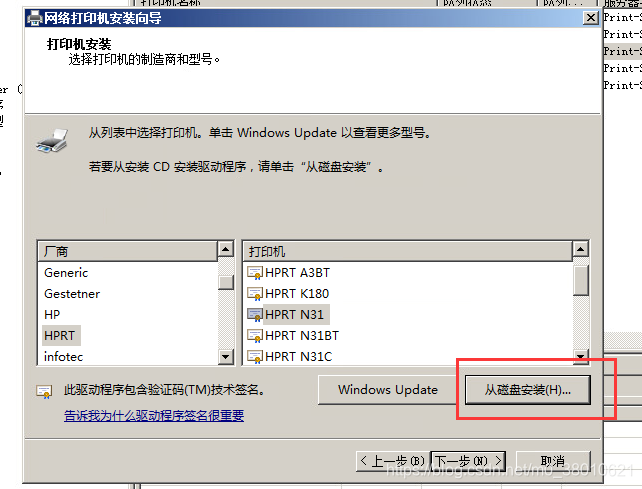
Task: Click the large printer illustration icon
Action: (x=52, y=140)
